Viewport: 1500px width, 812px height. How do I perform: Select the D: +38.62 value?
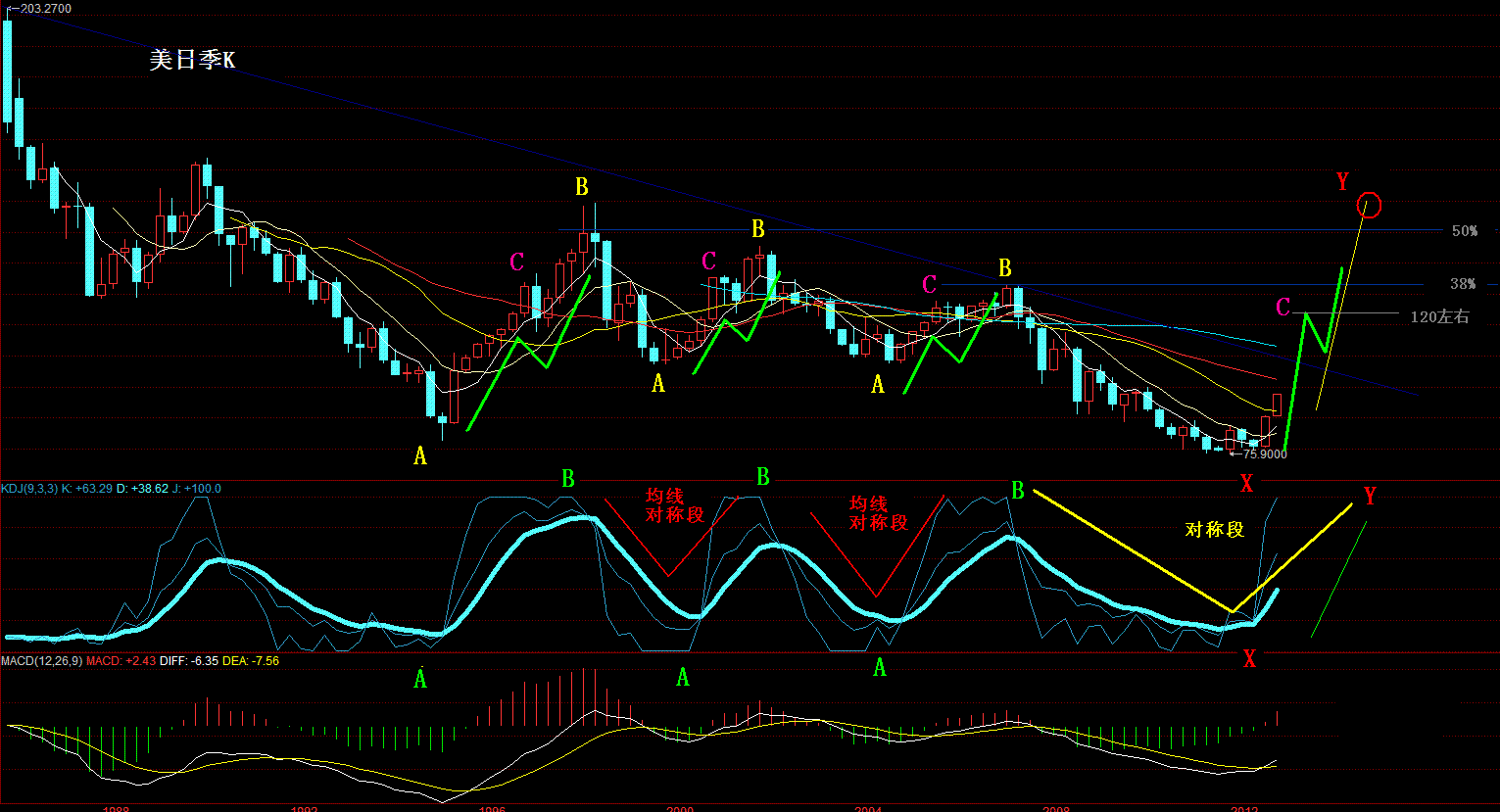pos(142,489)
